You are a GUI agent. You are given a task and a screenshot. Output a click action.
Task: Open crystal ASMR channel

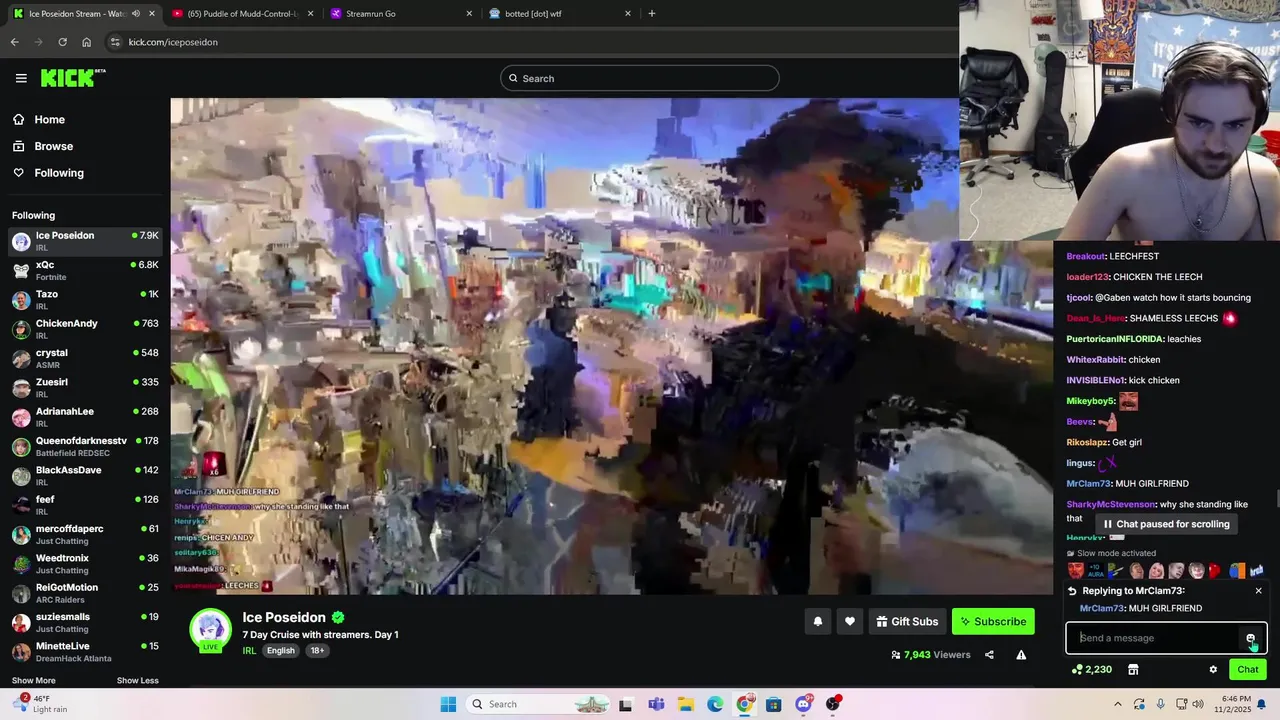pyautogui.click(x=85, y=358)
